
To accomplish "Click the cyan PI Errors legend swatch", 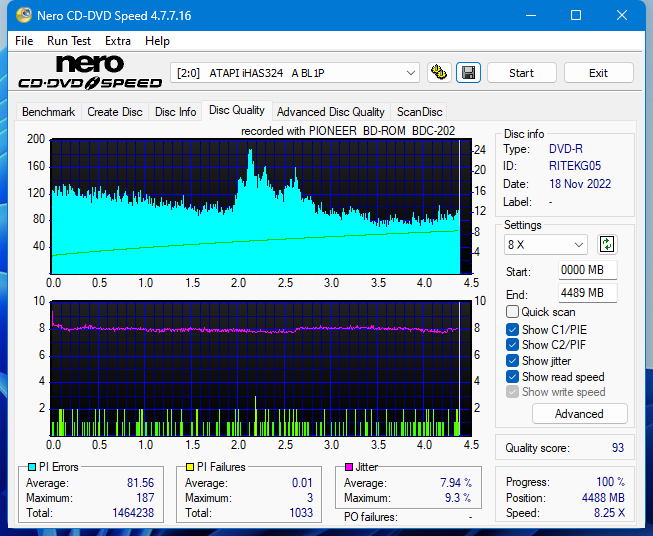I will click(32, 467).
